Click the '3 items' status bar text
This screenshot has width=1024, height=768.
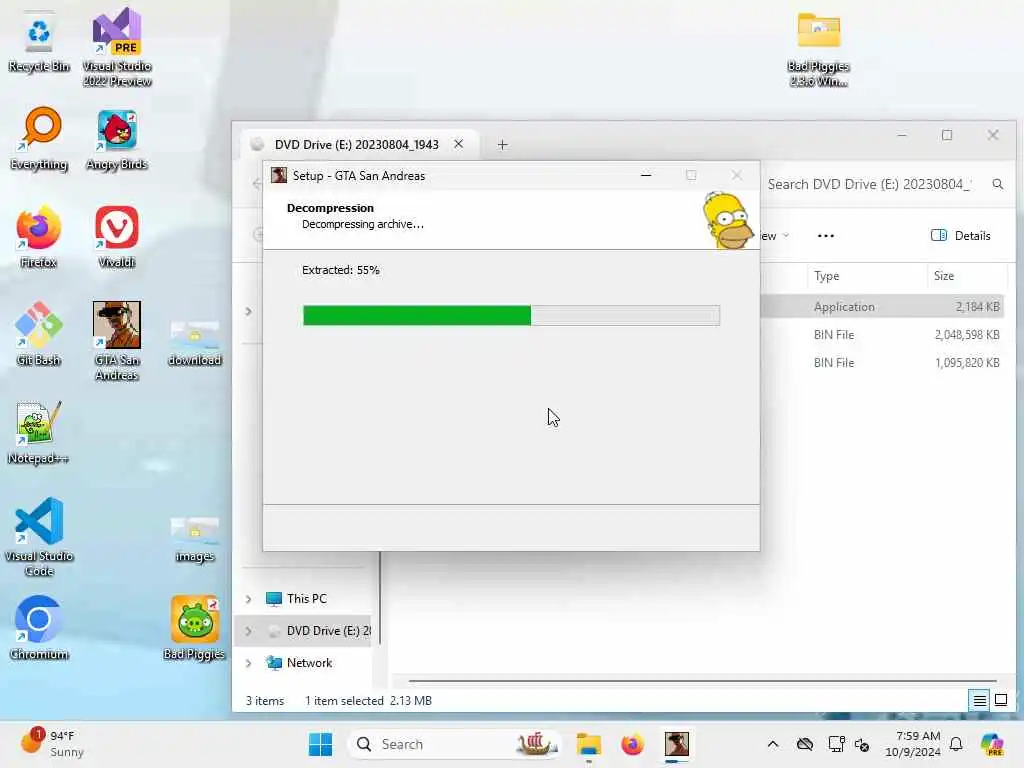tap(265, 701)
